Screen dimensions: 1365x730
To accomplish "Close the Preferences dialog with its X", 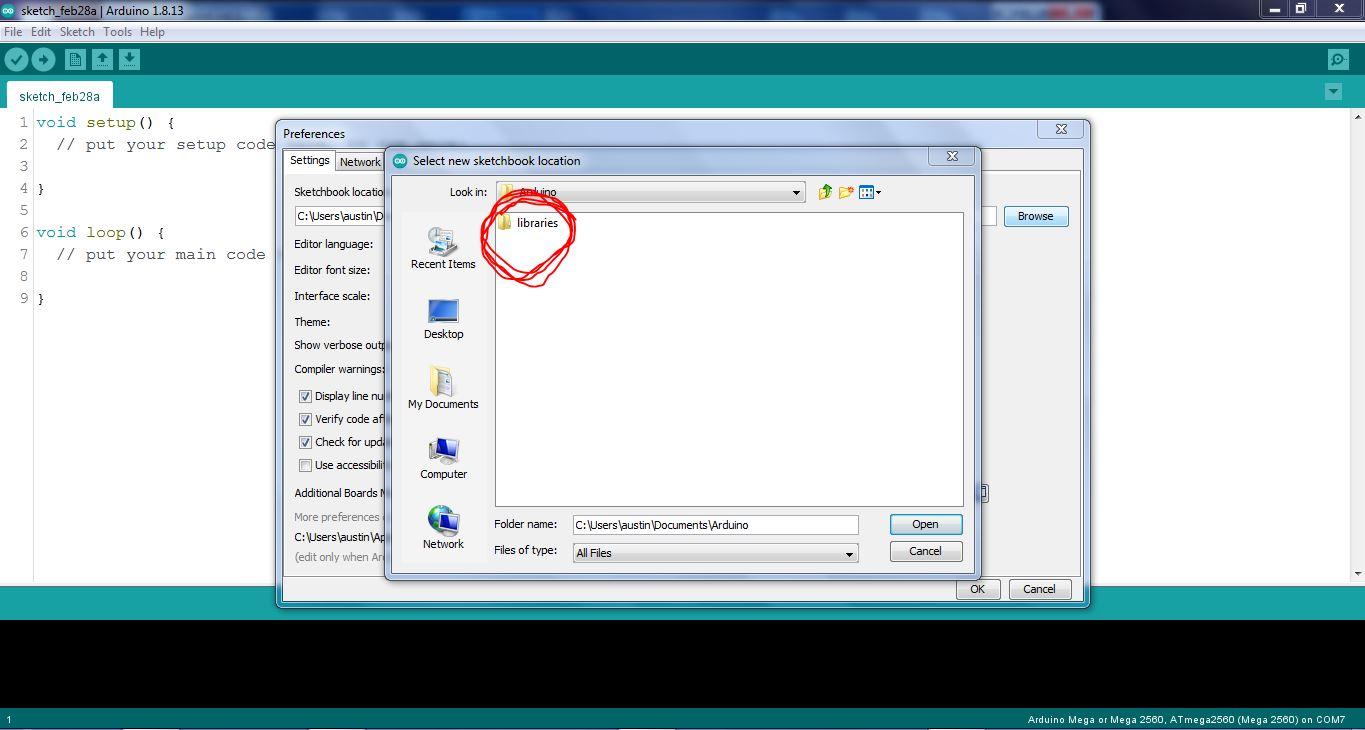I will pos(1061,129).
